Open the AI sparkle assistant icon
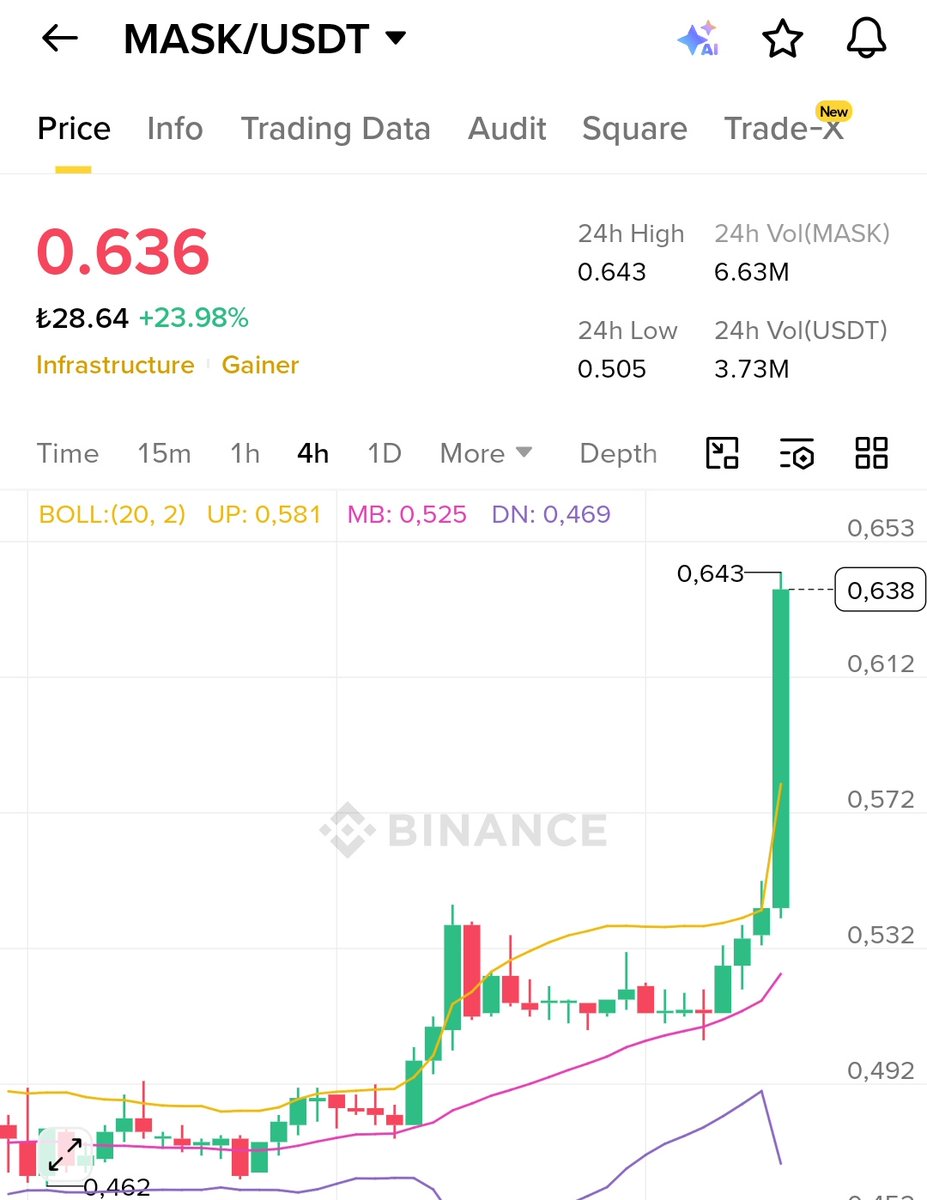 698,39
